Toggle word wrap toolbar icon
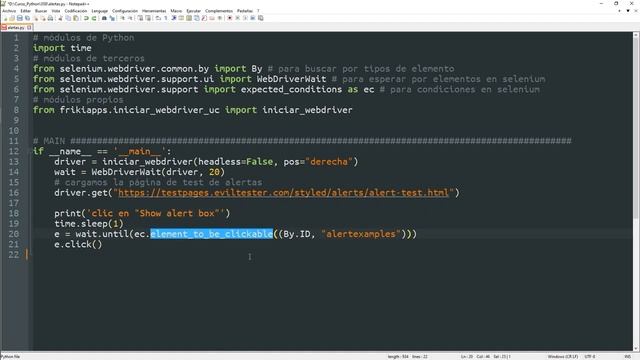Image resolution: width=640 pixels, height=360 pixels. pos(158,18)
